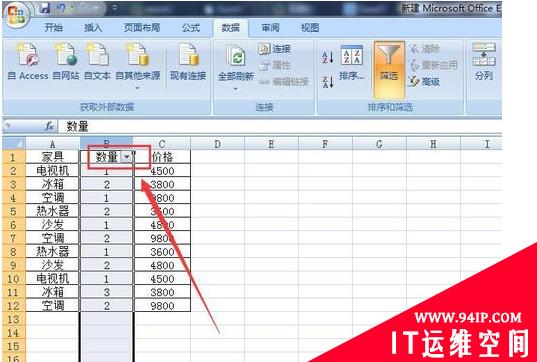Switch to the 公式 ribbon tab
This screenshot has height=362, width=537.
(x=191, y=27)
